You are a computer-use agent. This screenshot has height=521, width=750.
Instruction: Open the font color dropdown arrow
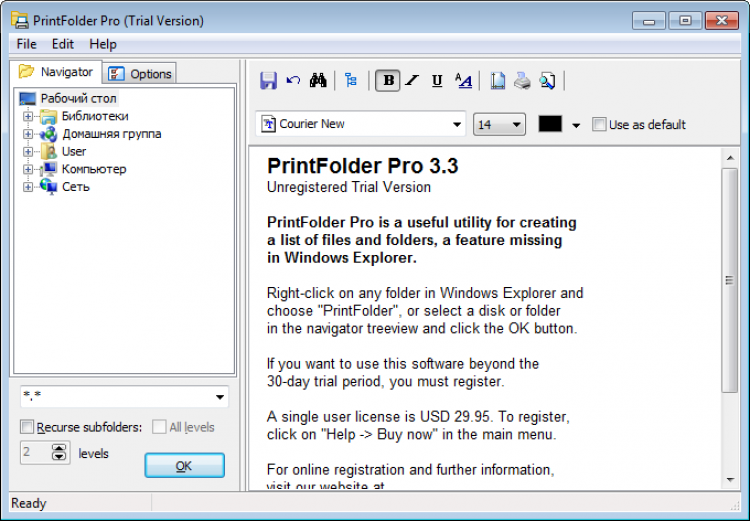576,125
